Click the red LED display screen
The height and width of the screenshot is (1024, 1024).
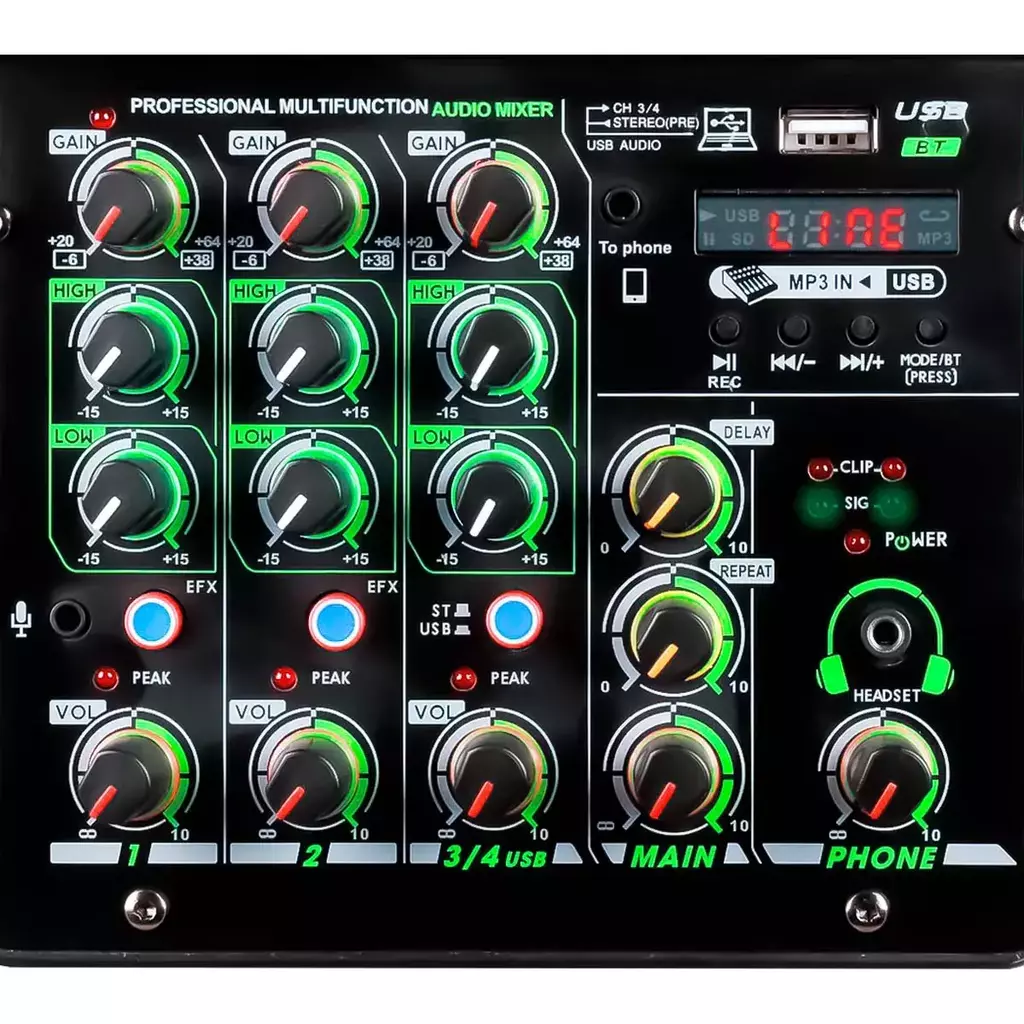click(x=826, y=227)
